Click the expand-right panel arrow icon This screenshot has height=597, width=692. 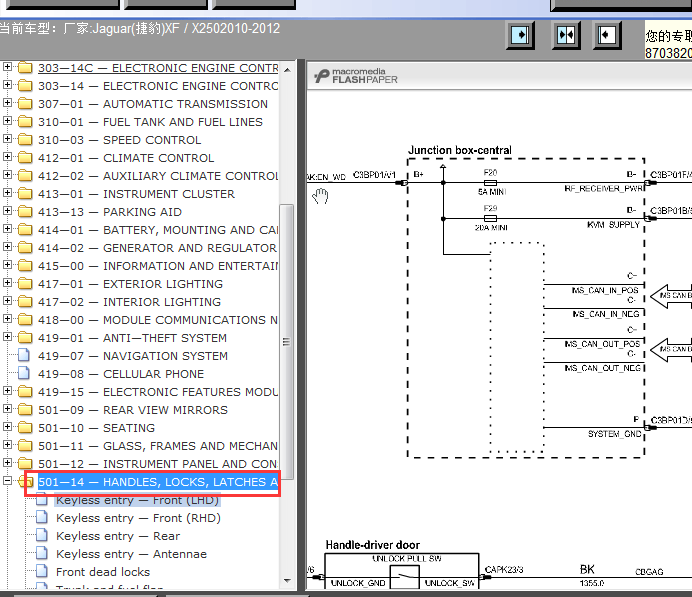click(520, 35)
